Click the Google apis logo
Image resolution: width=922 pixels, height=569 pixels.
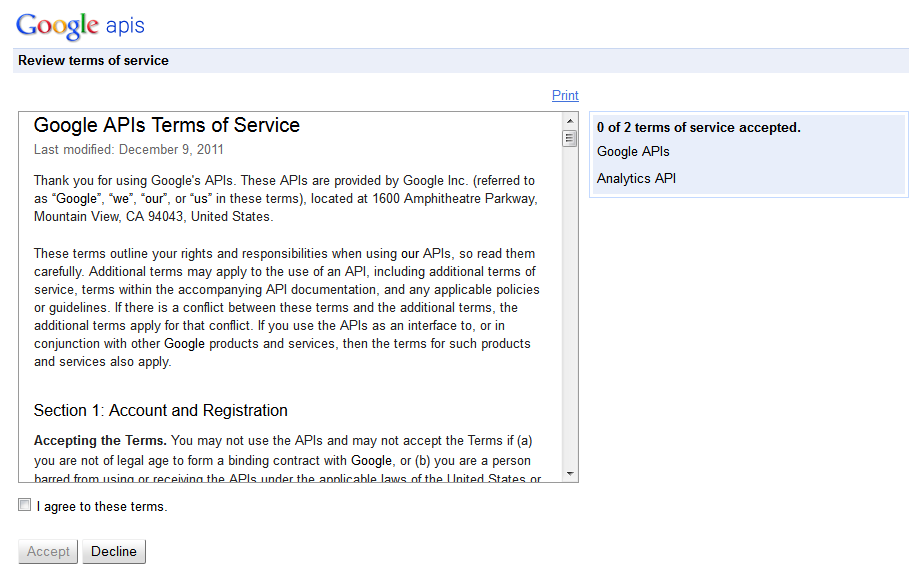80,26
